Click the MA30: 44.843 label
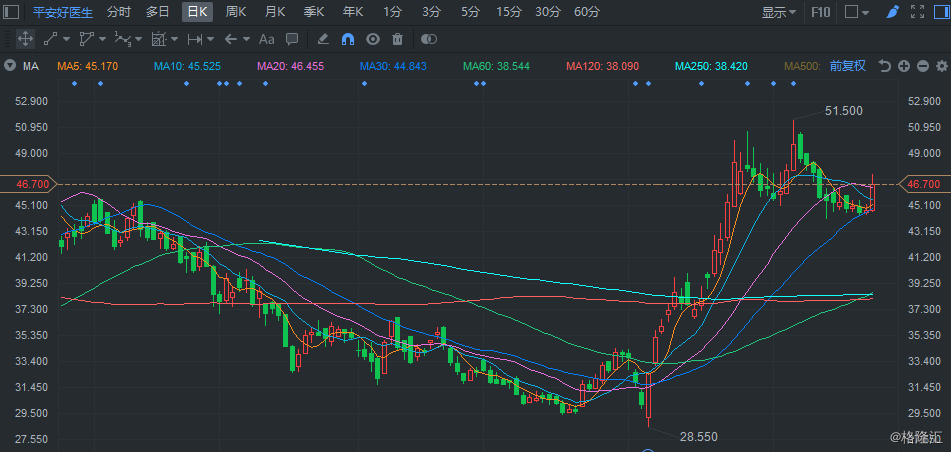The height and width of the screenshot is (452, 951). point(394,66)
